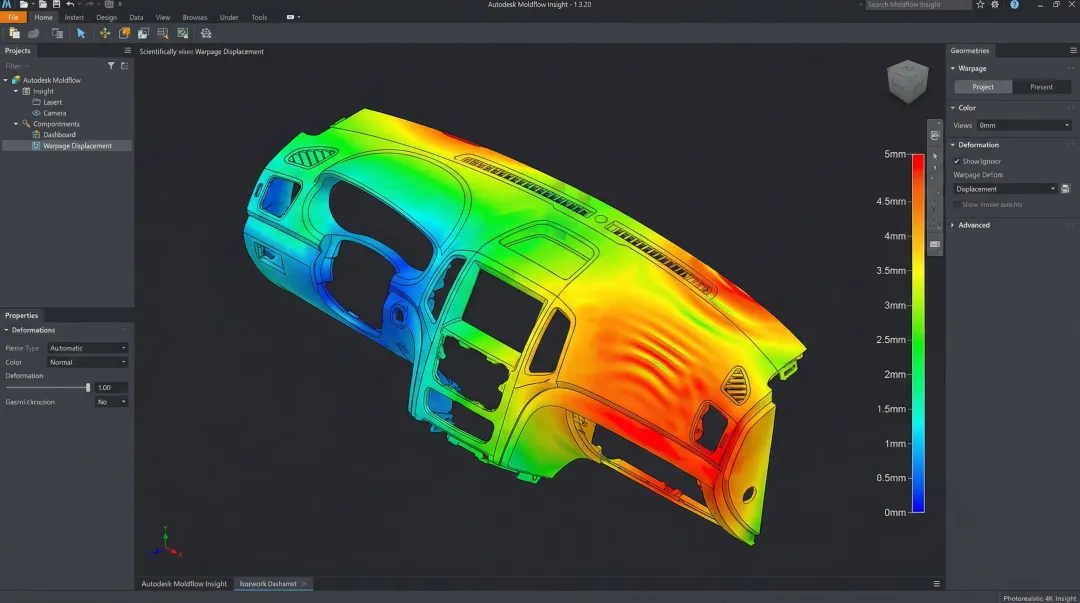Click the gear icon in the main toolbar
The image size is (1080, 603).
click(206, 33)
